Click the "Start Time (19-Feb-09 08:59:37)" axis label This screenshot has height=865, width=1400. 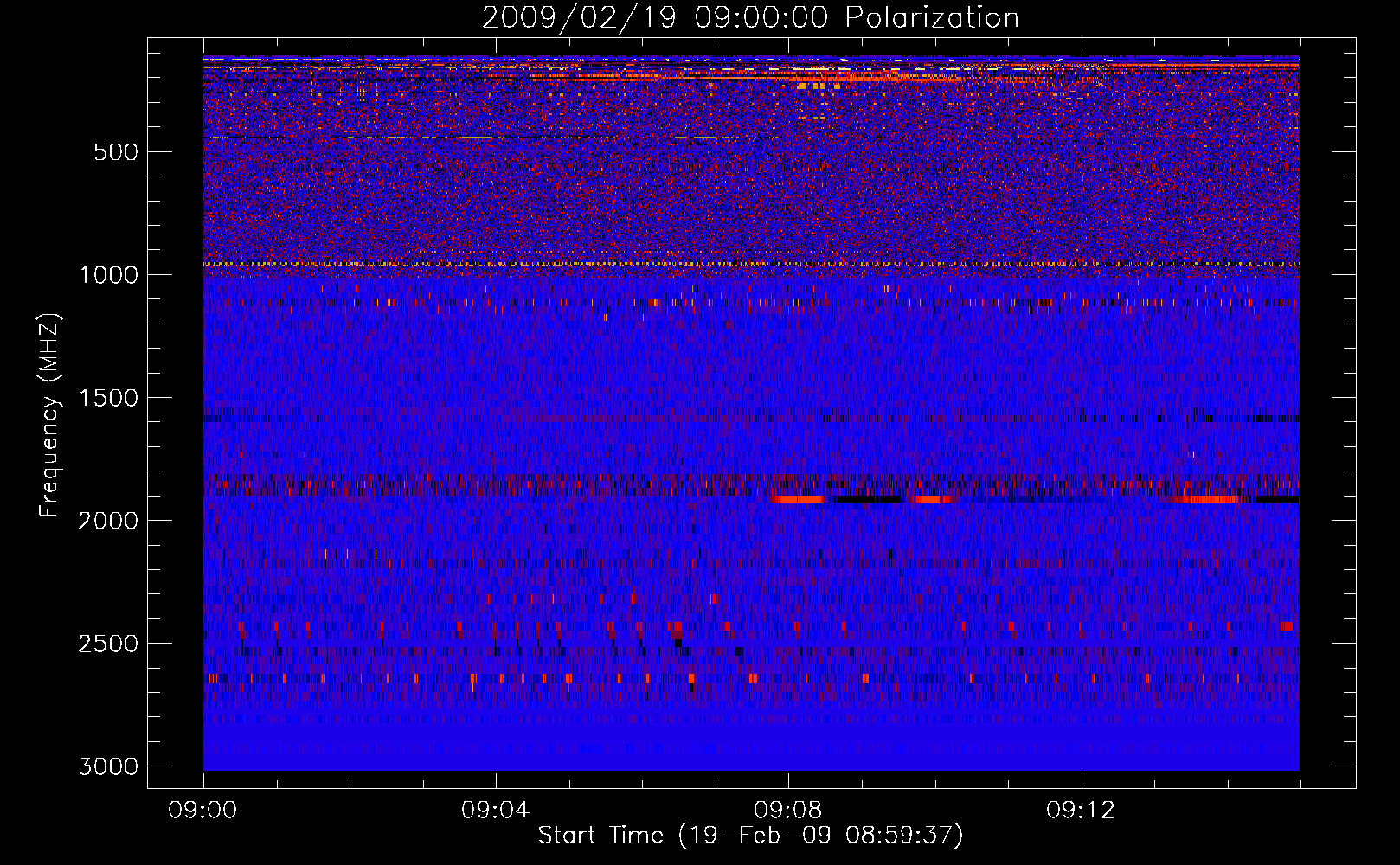(750, 836)
